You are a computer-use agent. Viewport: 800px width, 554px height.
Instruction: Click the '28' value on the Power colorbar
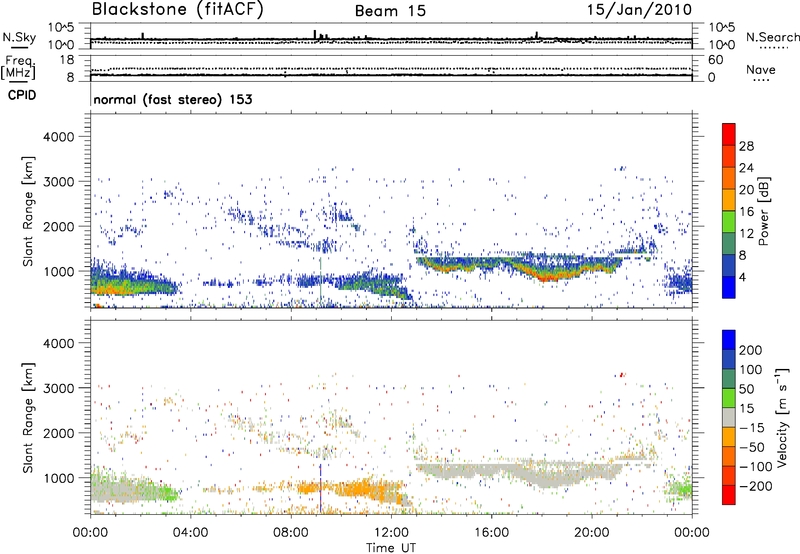tap(746, 146)
